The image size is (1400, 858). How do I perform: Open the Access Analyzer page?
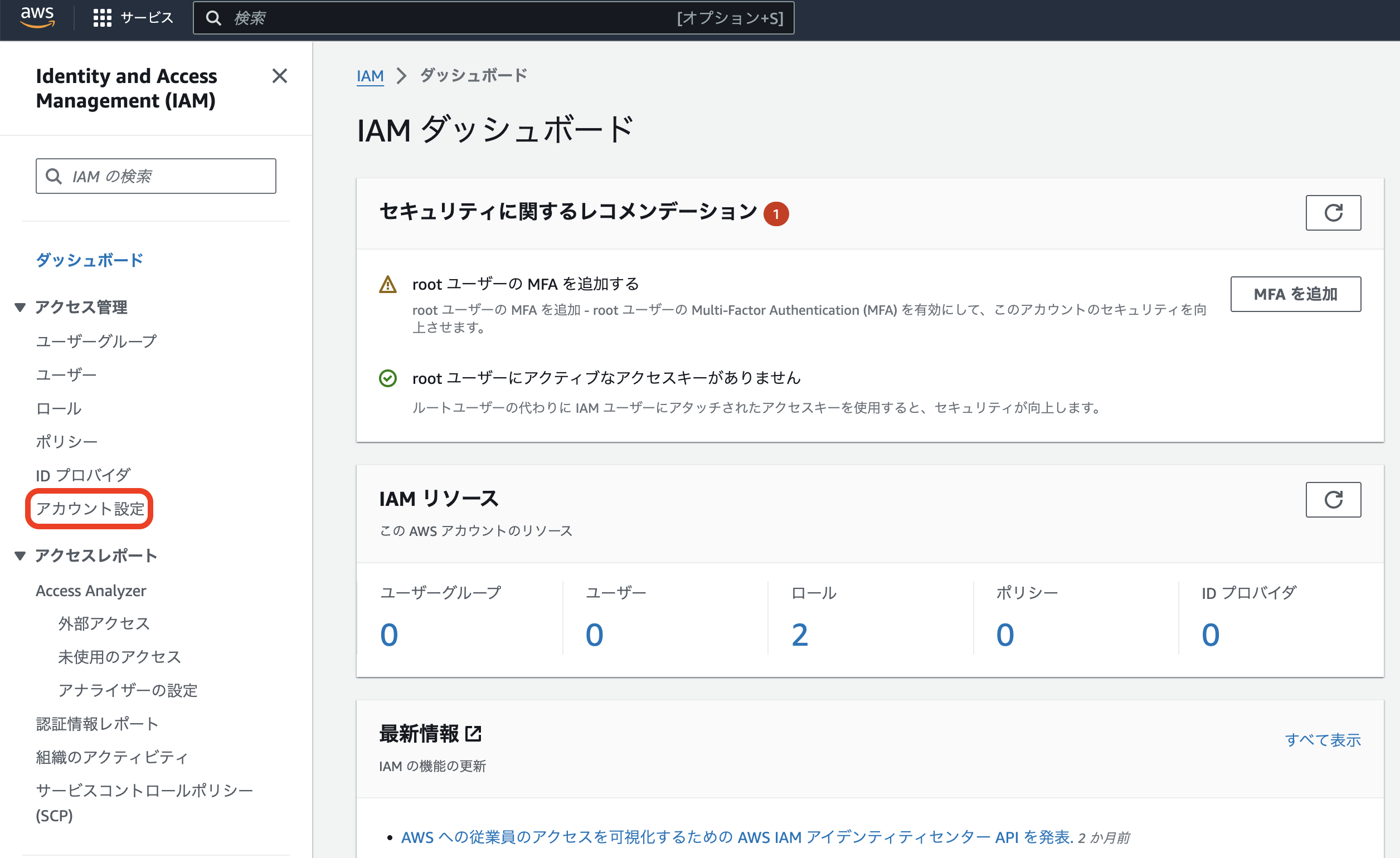[x=91, y=590]
